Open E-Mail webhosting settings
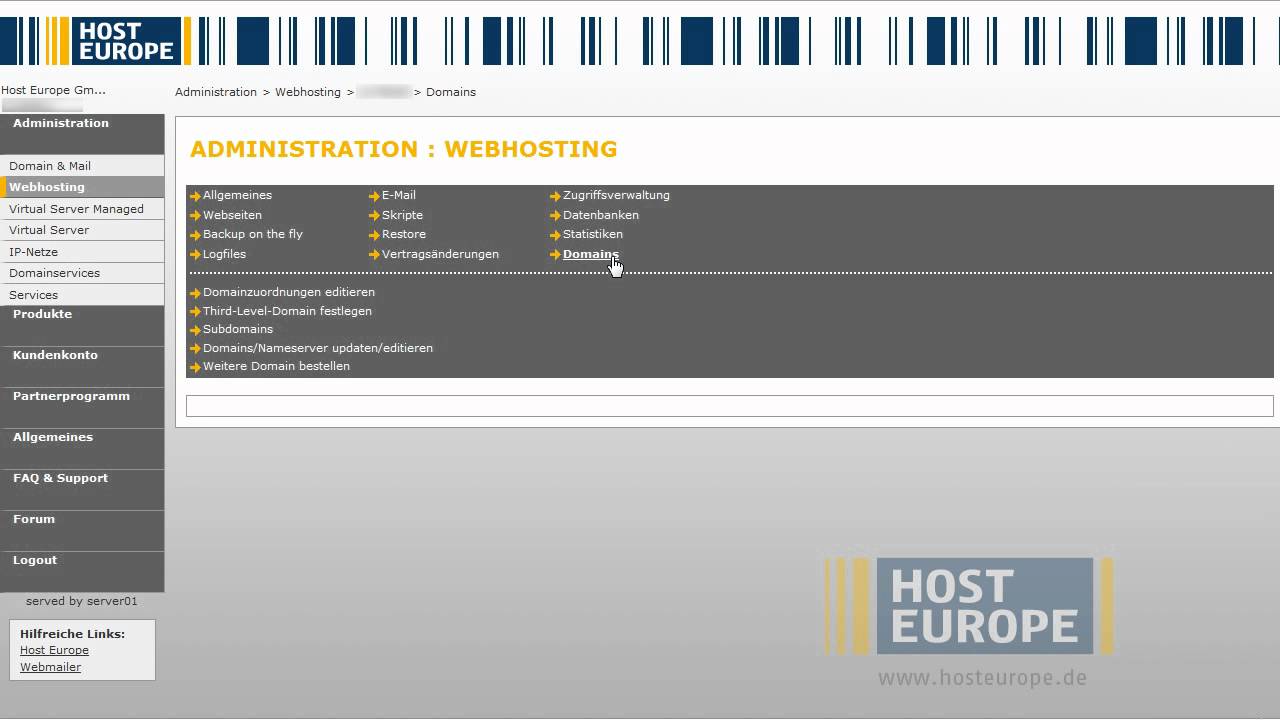The height and width of the screenshot is (720, 1280). pyautogui.click(x=399, y=195)
